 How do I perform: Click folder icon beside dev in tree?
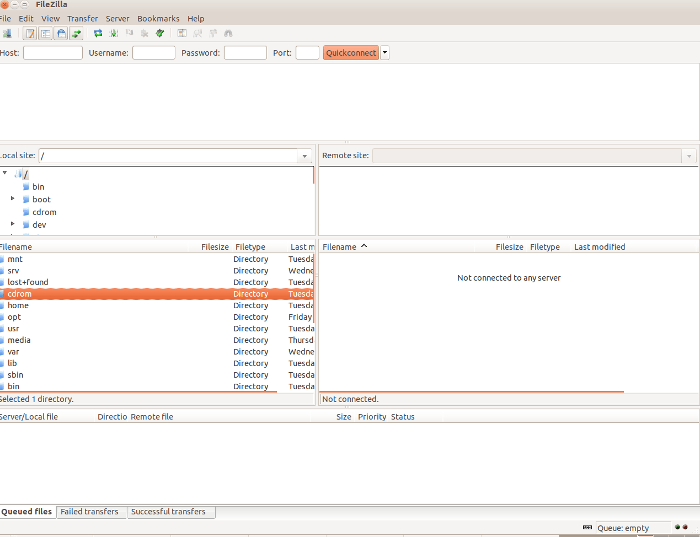pyautogui.click(x=26, y=225)
